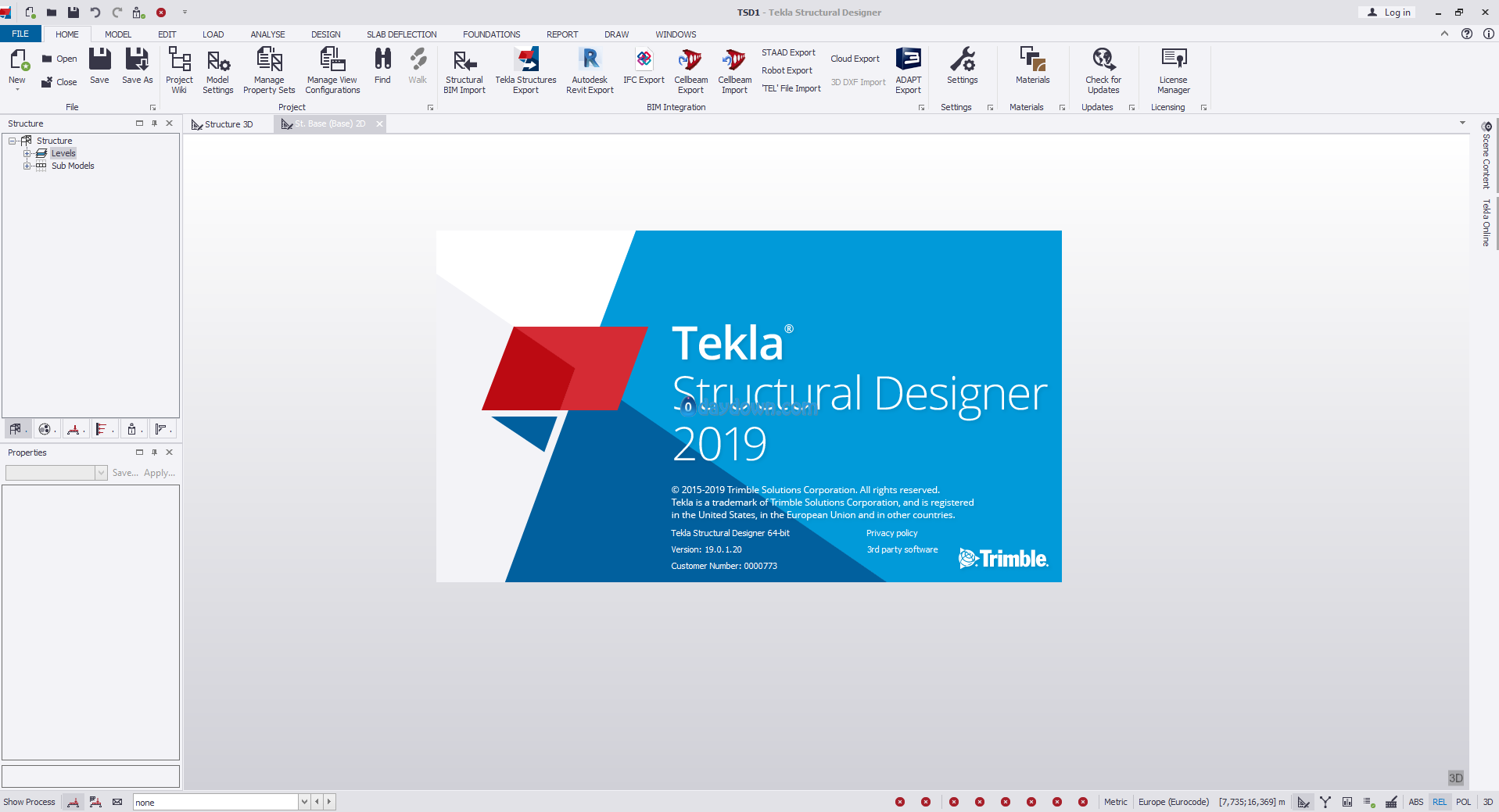Open the FILE menu

(x=20, y=34)
